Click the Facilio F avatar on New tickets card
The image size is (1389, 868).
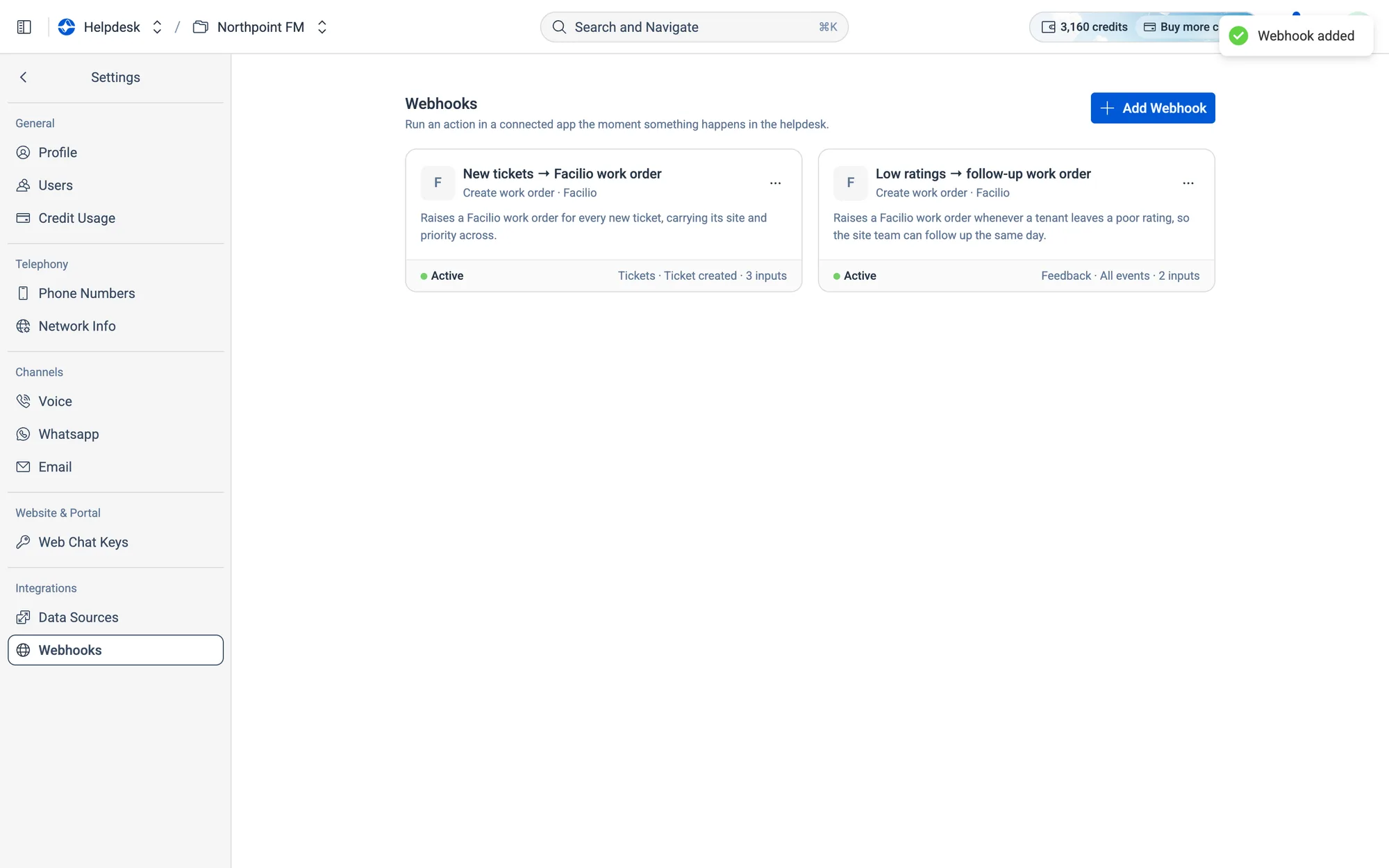438,183
